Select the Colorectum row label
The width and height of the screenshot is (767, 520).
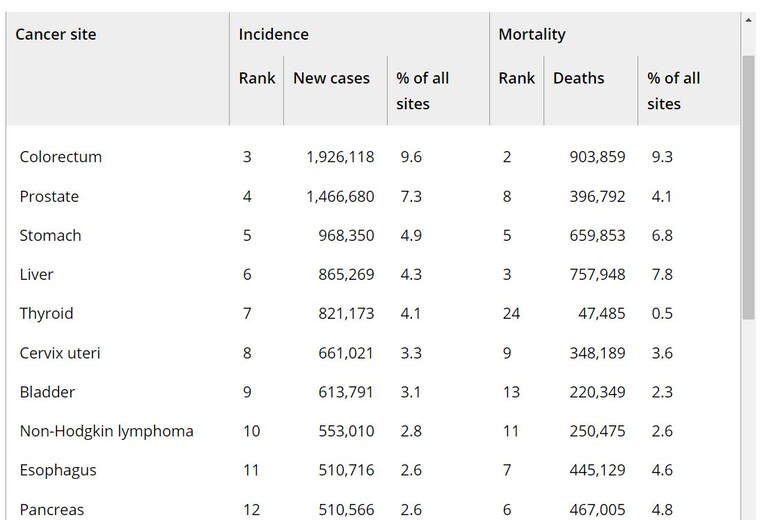point(61,157)
